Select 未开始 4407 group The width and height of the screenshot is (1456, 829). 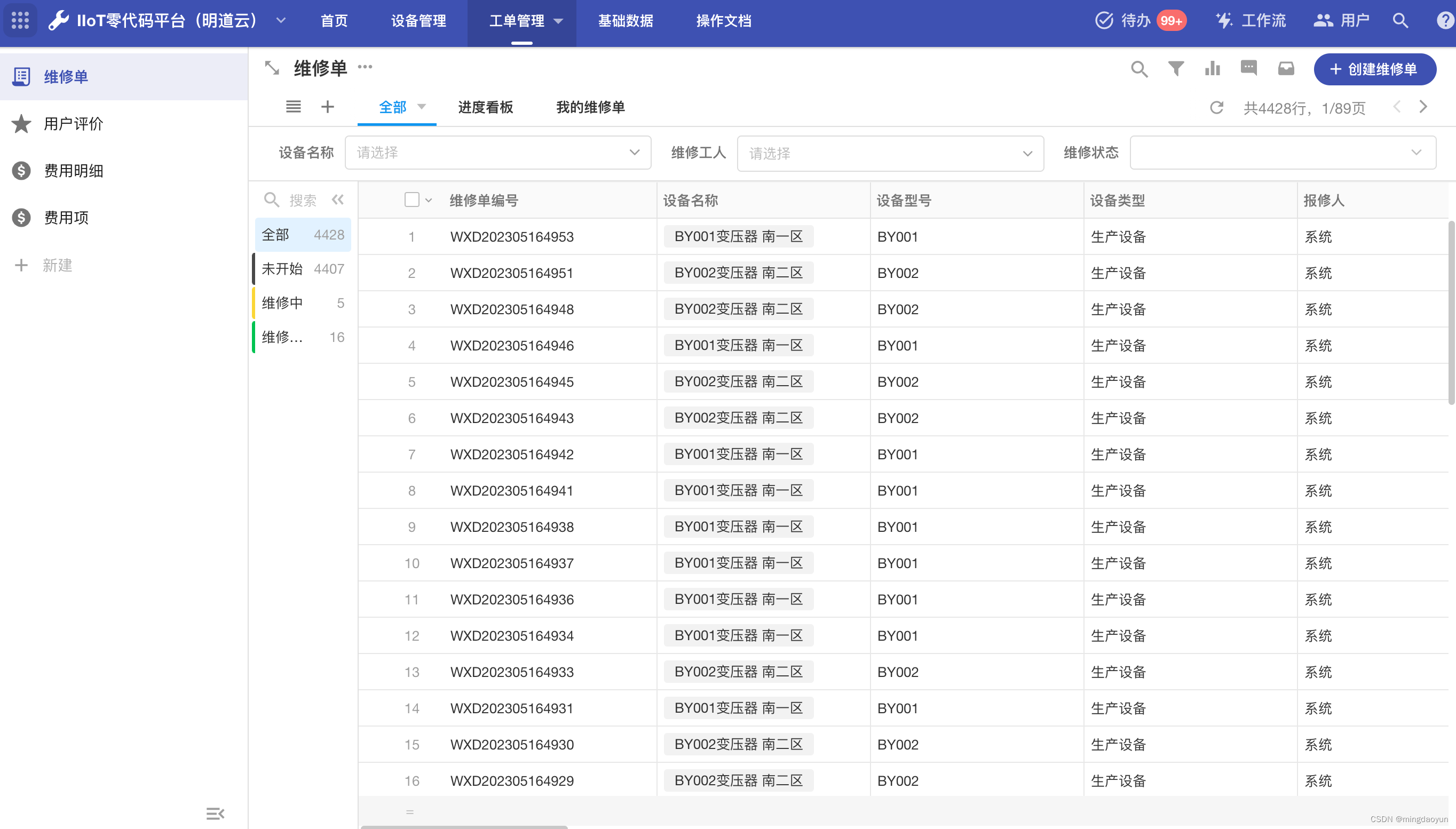point(303,269)
